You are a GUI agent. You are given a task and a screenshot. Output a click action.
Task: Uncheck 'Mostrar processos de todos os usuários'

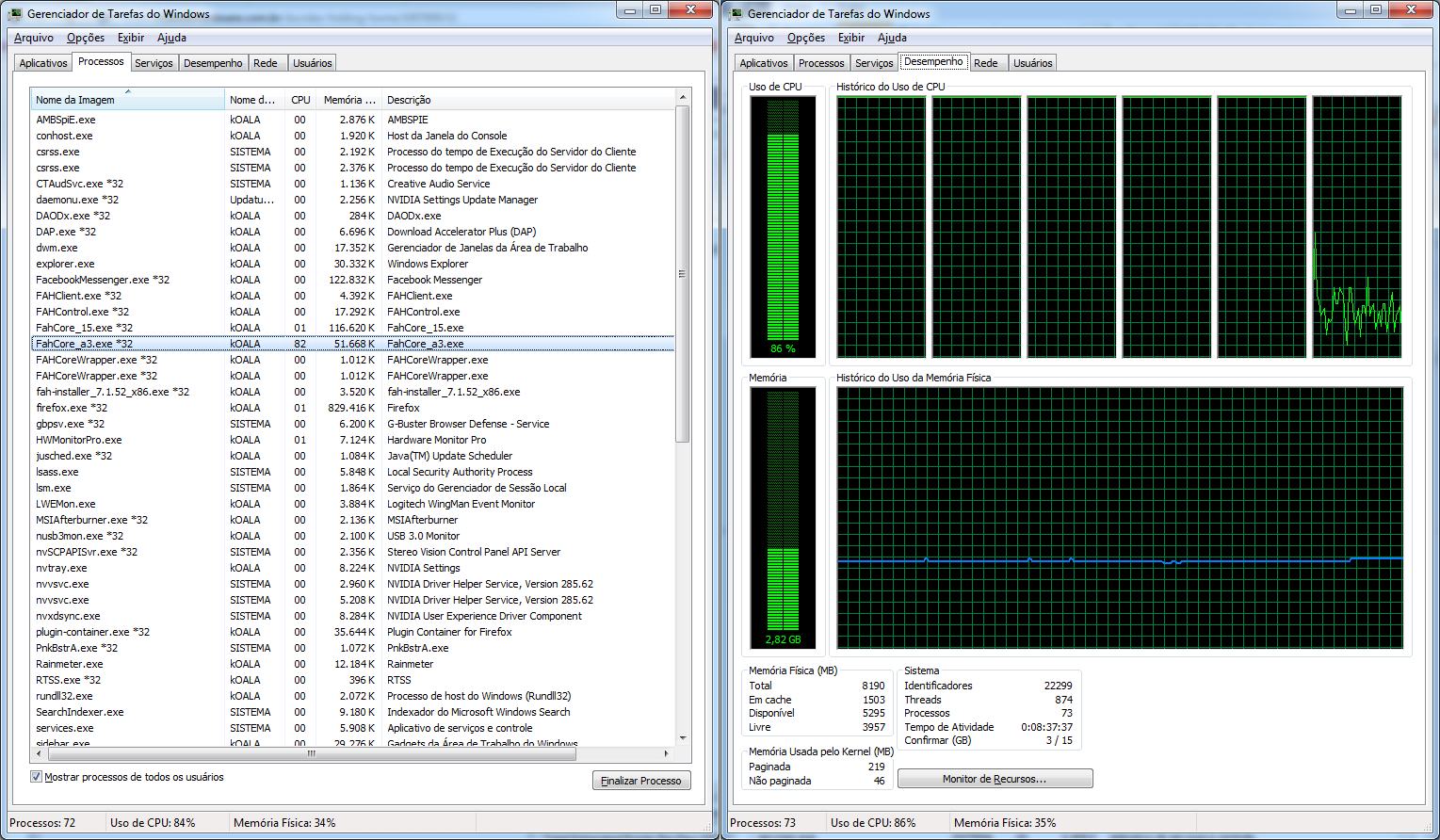pos(36,776)
